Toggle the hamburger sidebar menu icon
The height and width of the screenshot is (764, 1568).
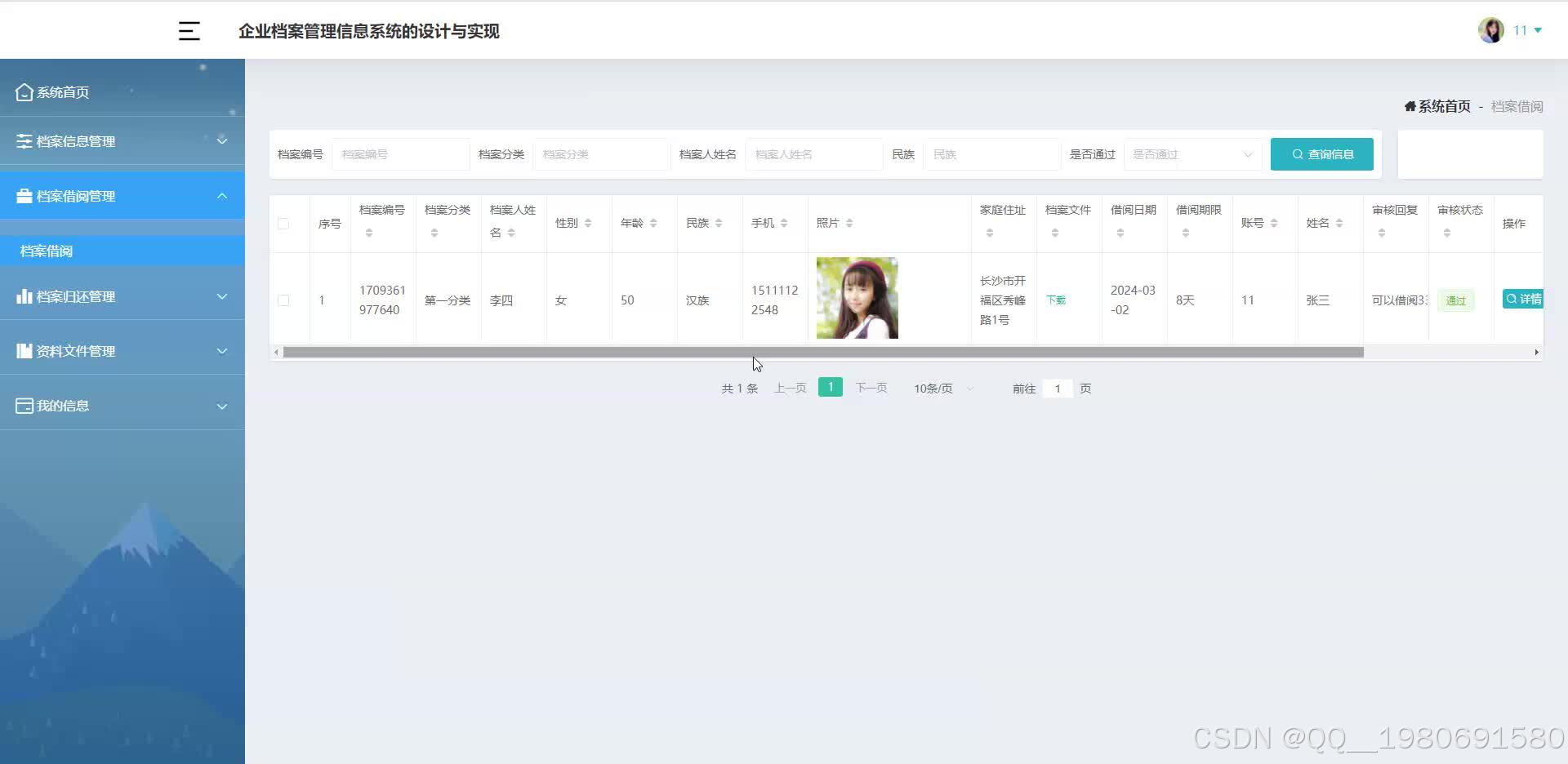pos(189,31)
